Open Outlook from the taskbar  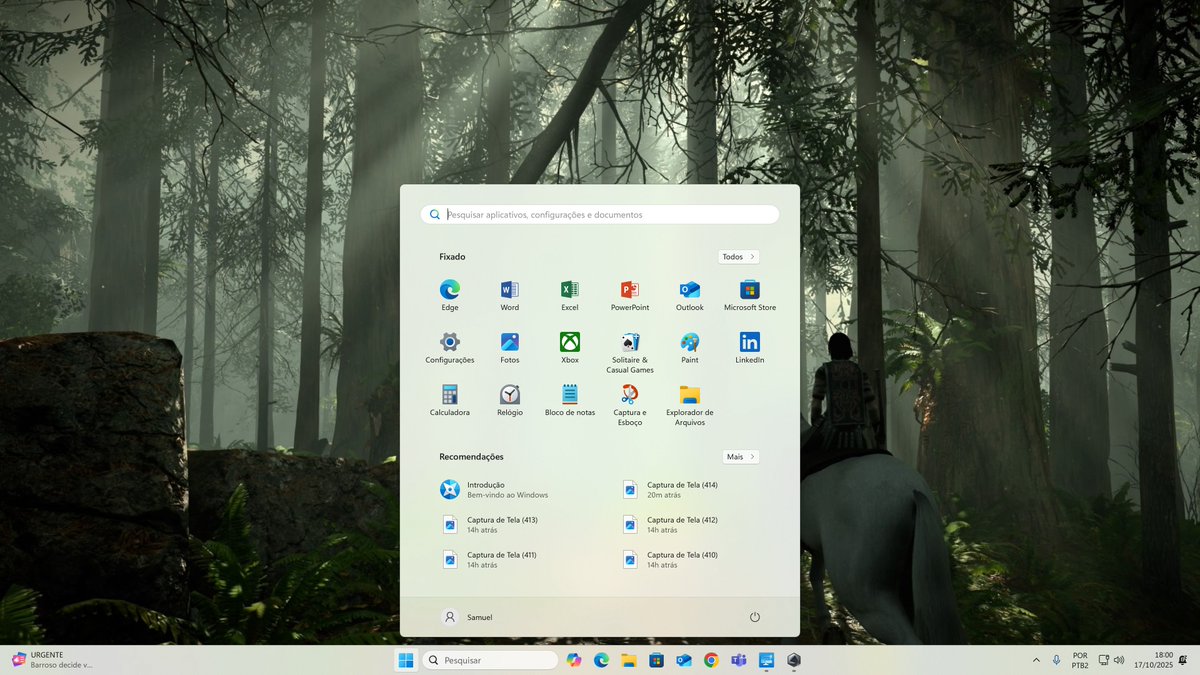pos(684,660)
